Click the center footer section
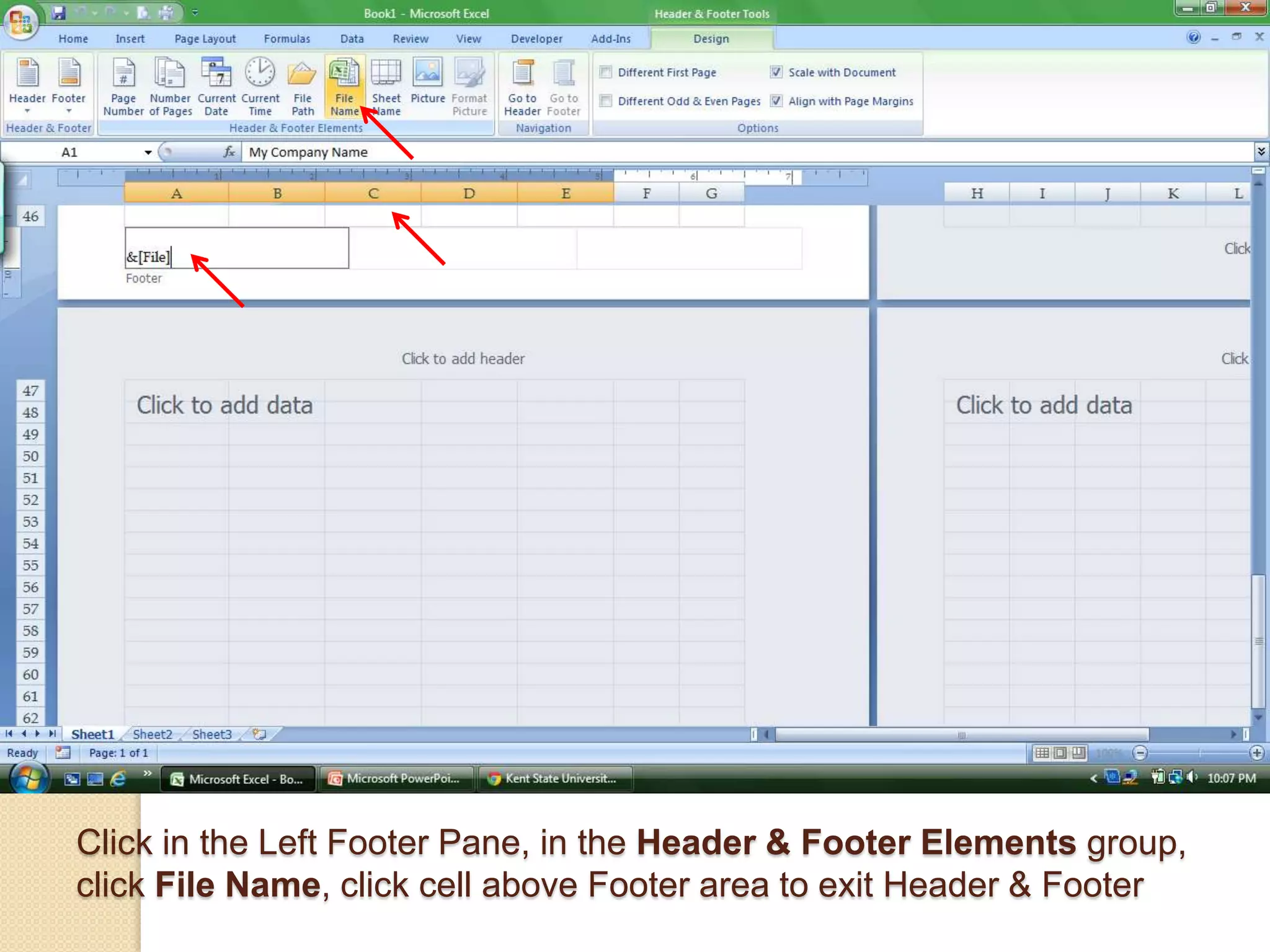Screen dimensions: 1270x952 tap(463, 248)
